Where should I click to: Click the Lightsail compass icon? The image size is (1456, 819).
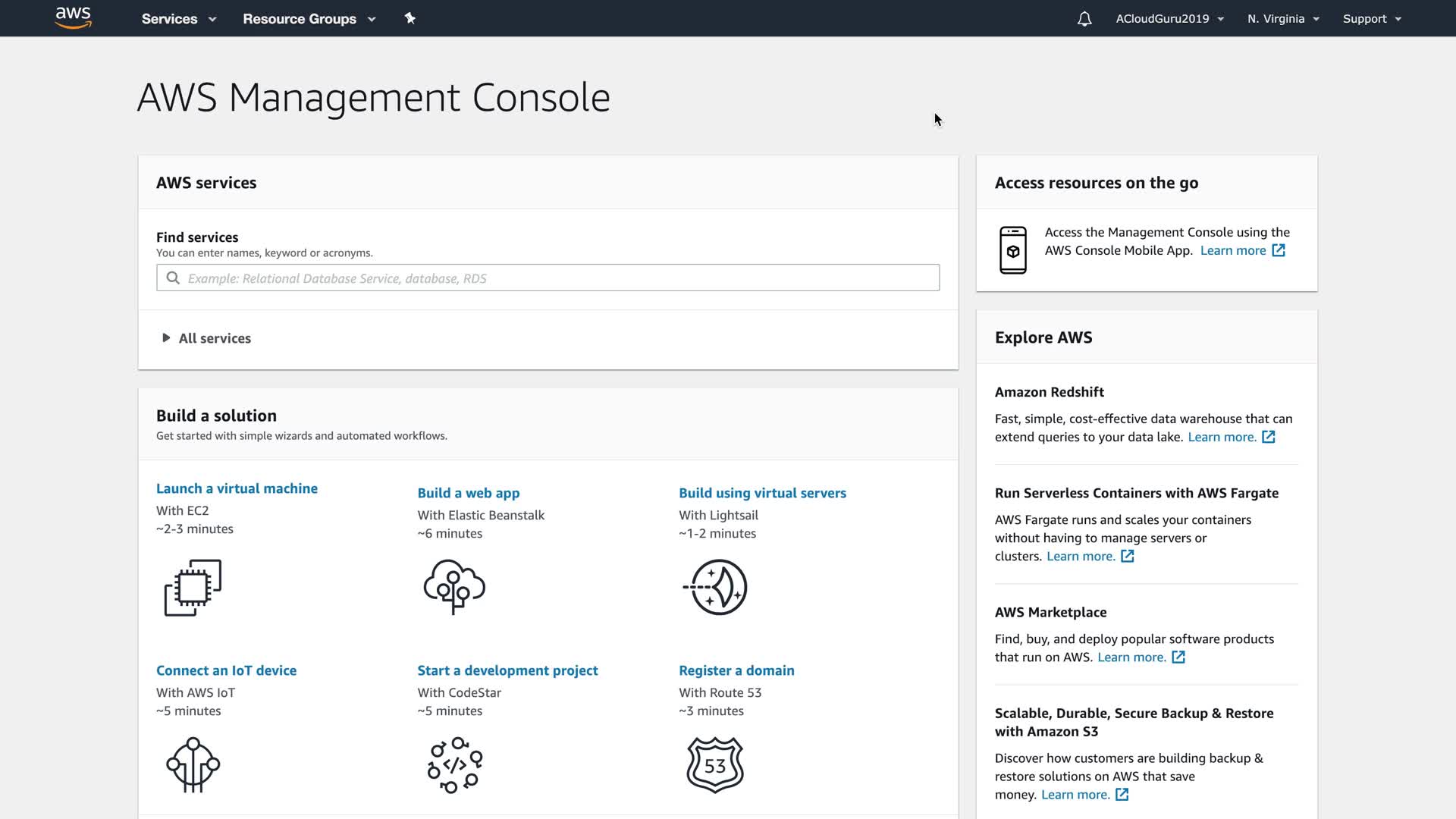coord(716,587)
